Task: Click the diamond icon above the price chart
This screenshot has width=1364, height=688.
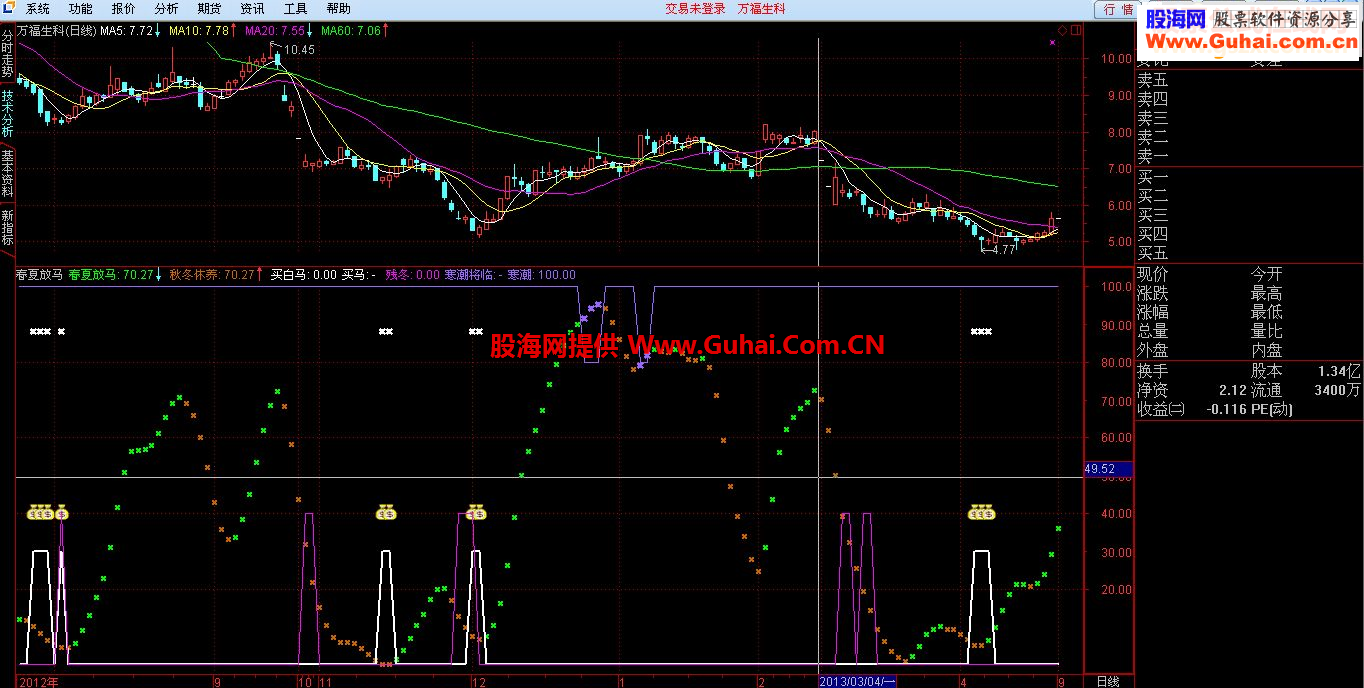Action: point(1062,30)
